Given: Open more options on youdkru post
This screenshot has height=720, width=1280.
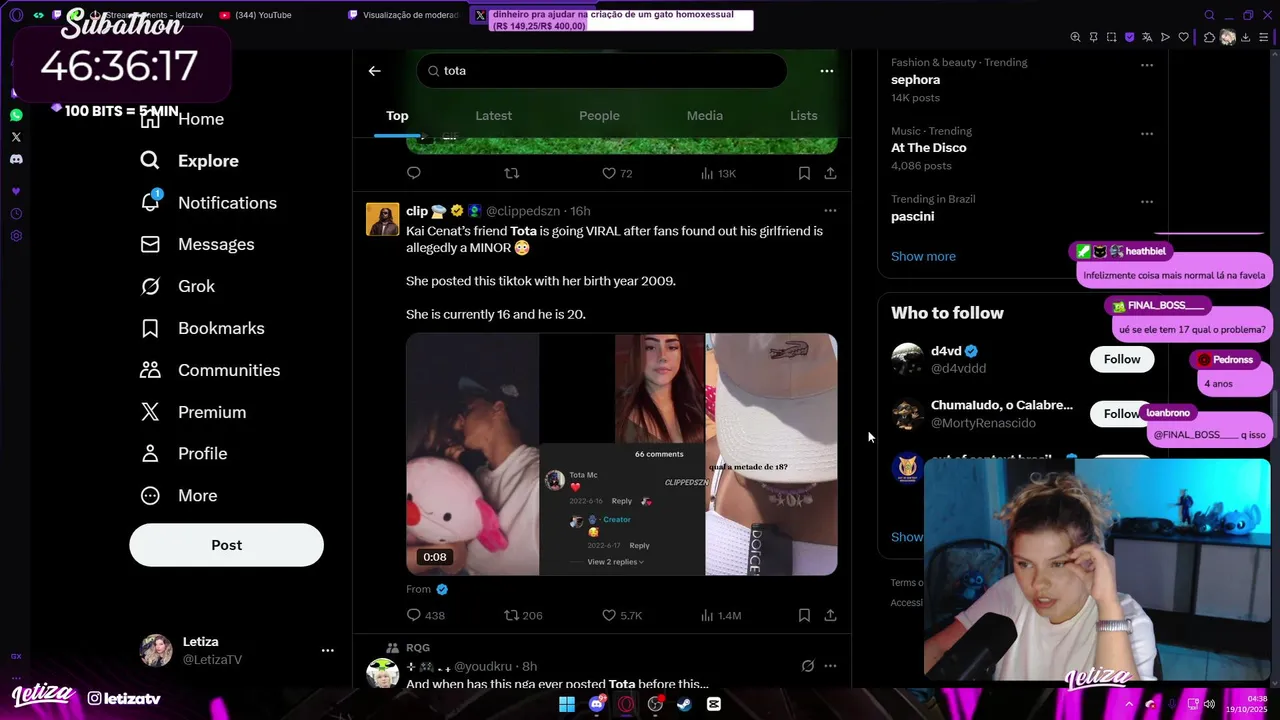Looking at the screenshot, I should 830,666.
